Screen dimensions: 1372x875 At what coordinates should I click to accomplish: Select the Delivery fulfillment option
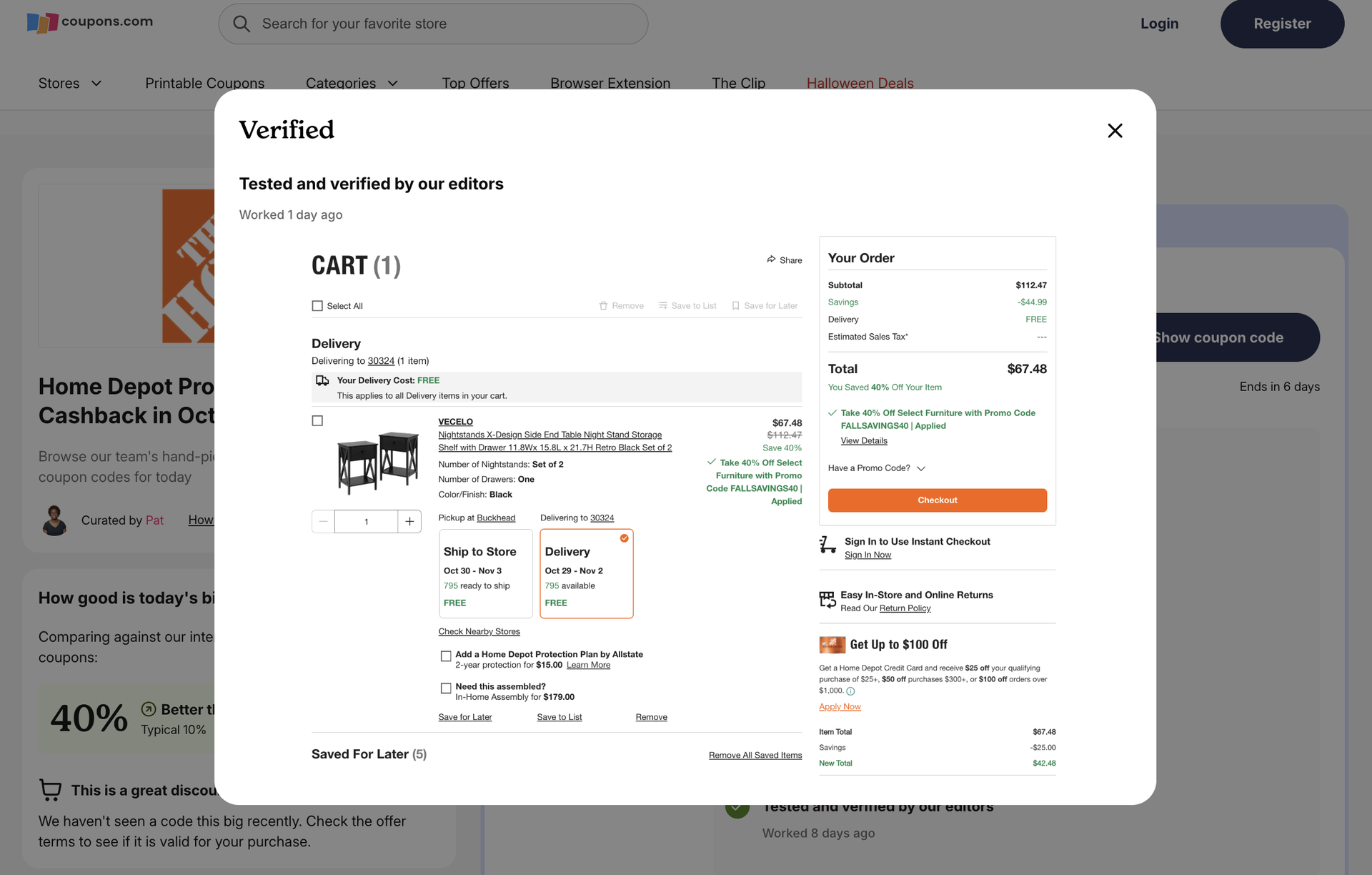tap(587, 573)
